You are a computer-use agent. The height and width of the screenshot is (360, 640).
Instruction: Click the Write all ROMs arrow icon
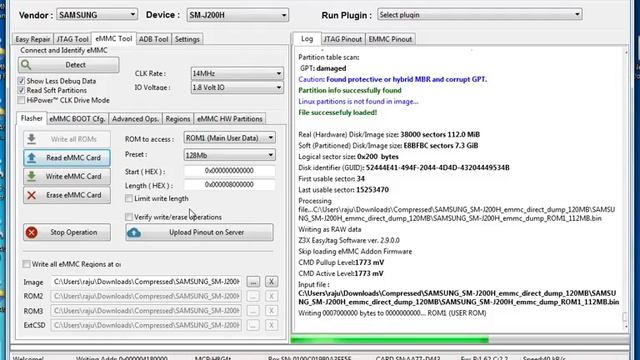pos(31,139)
